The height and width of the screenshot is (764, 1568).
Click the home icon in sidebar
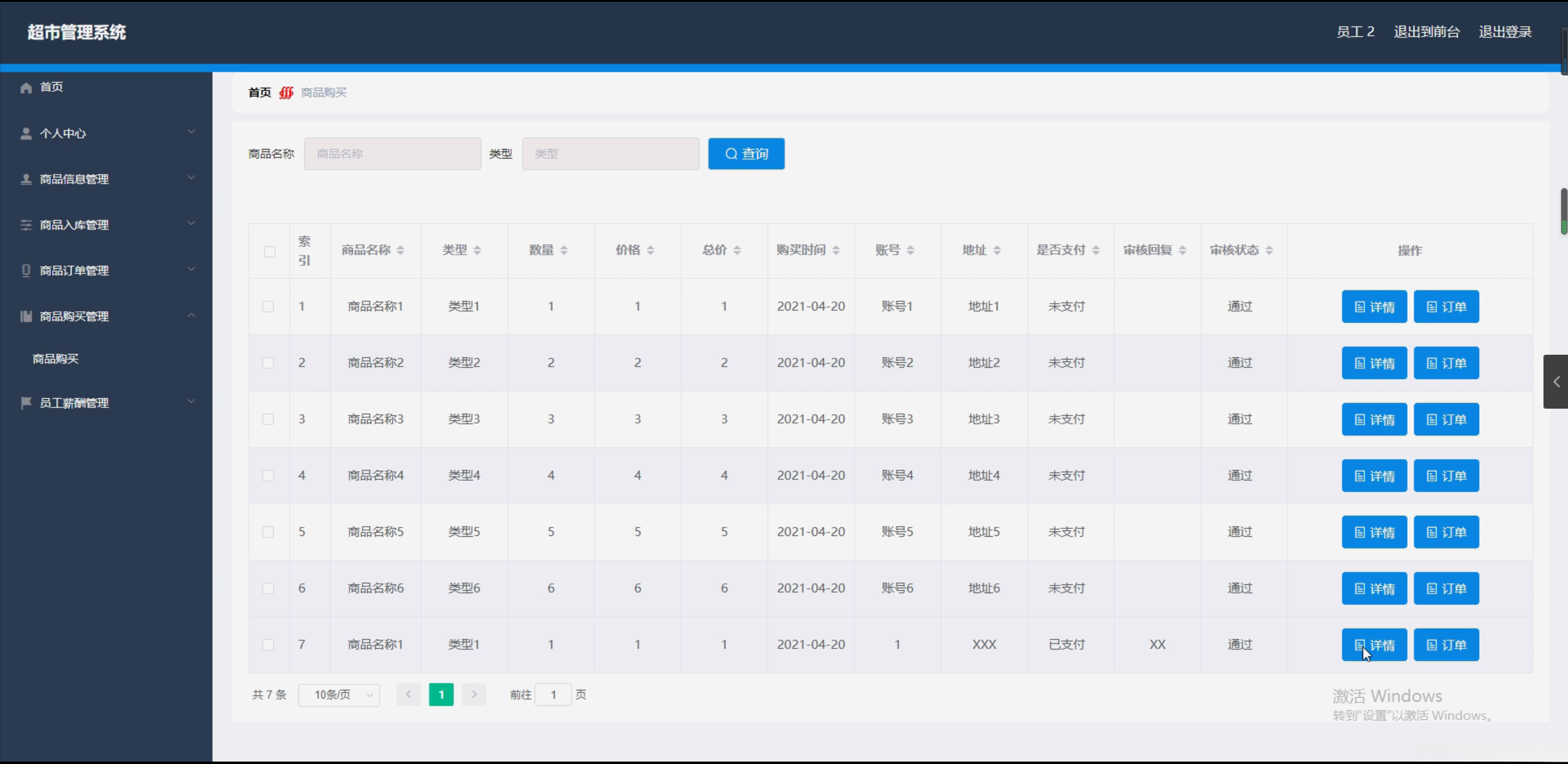click(x=26, y=88)
